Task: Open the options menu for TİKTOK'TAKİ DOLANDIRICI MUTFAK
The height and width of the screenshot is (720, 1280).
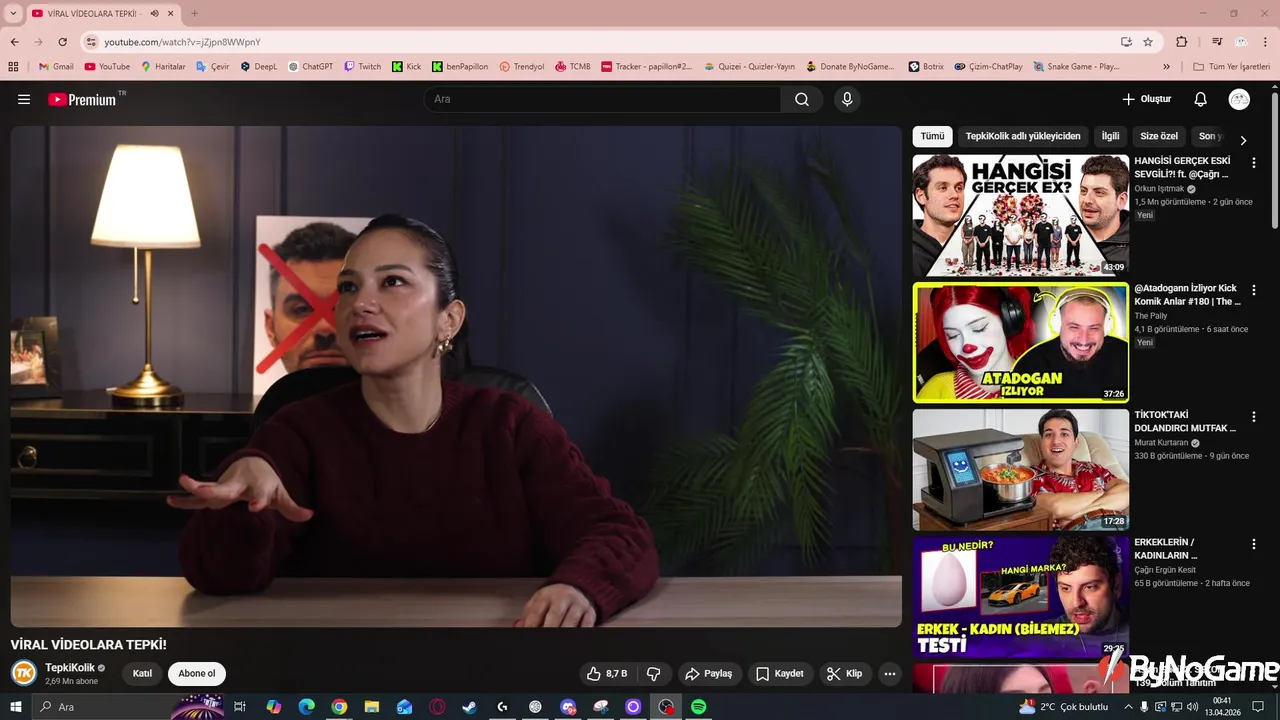Action: (x=1254, y=417)
